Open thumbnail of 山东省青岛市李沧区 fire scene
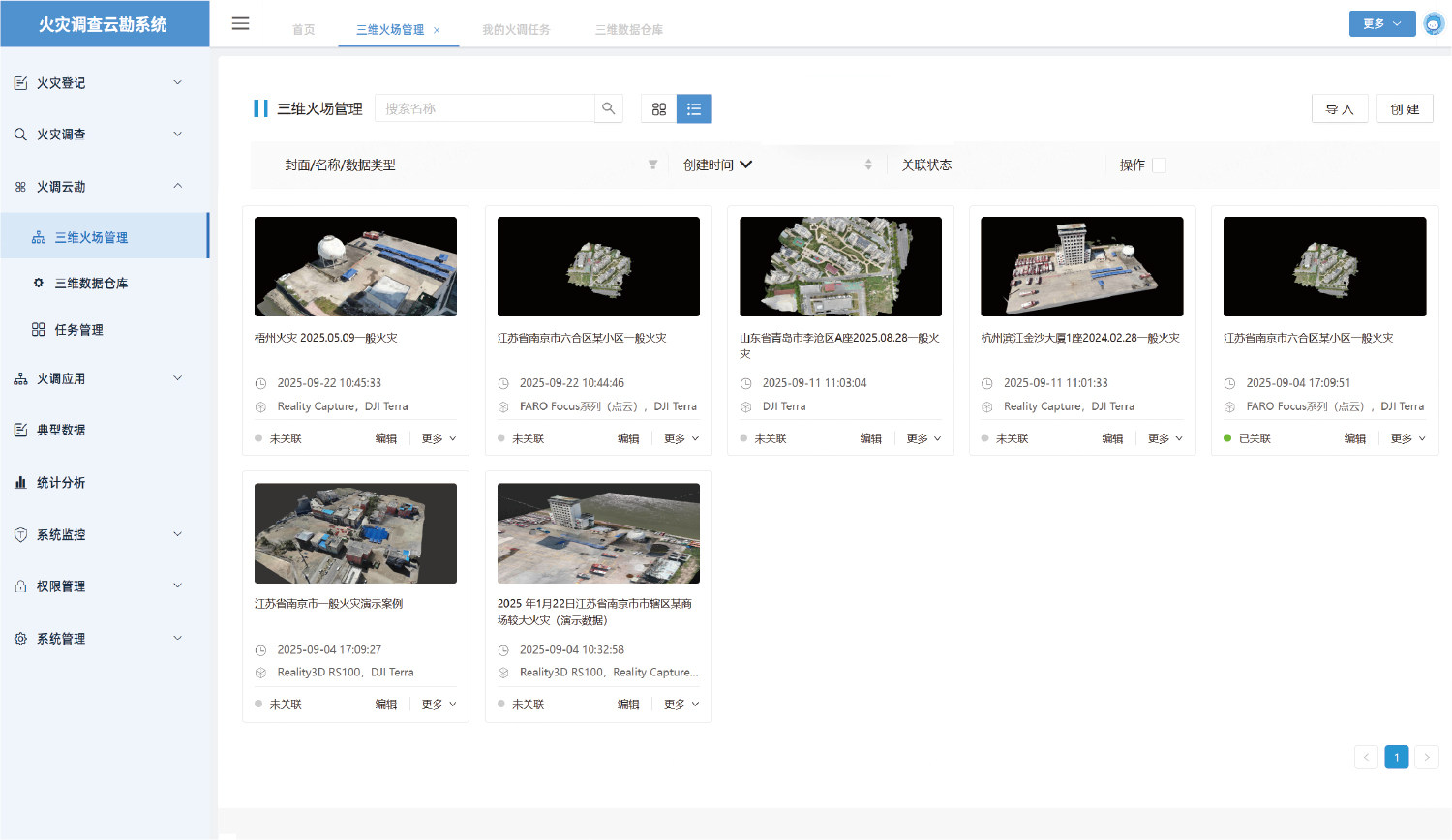Viewport: 1452px width, 840px height. (840, 267)
